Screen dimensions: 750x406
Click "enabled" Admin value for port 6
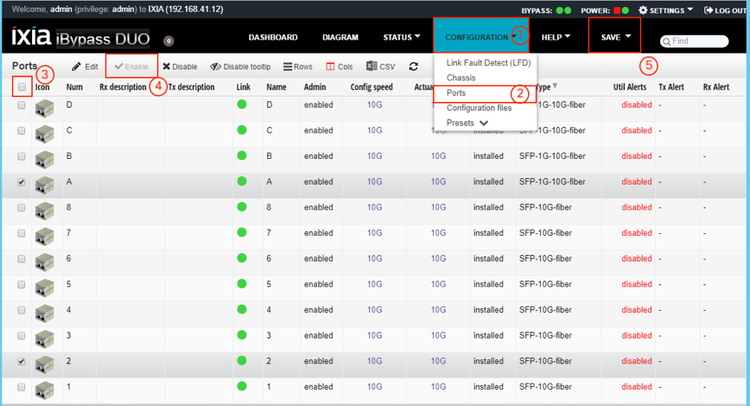tap(318, 258)
